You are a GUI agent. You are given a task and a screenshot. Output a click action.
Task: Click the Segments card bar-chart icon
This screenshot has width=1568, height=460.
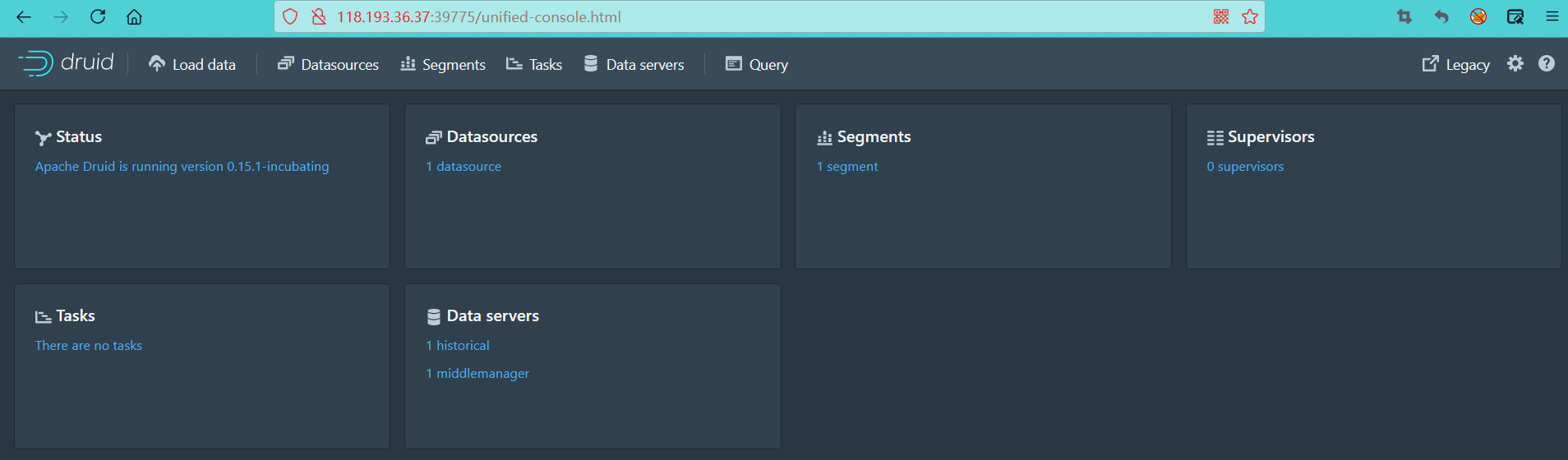[x=825, y=138]
